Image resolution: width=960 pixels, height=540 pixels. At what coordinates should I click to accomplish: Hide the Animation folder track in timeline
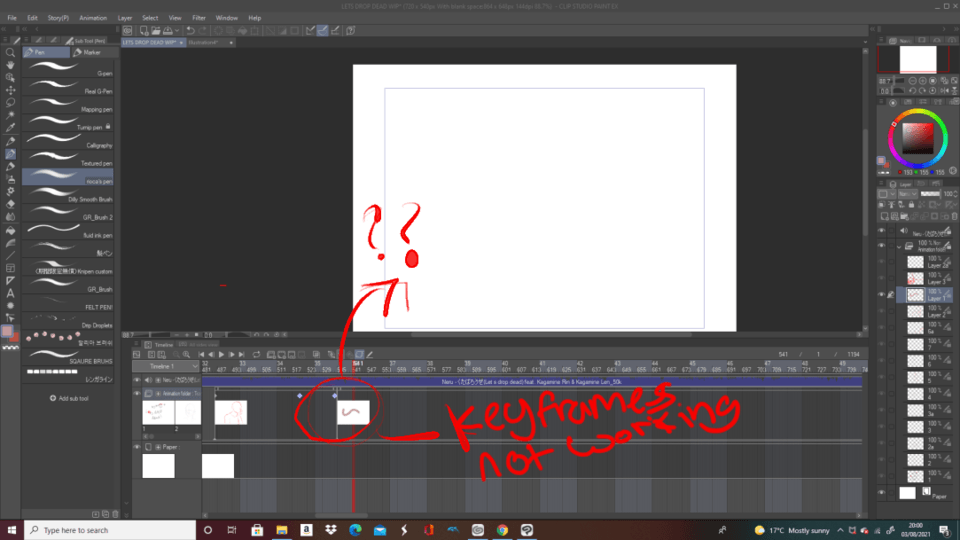tap(138, 394)
